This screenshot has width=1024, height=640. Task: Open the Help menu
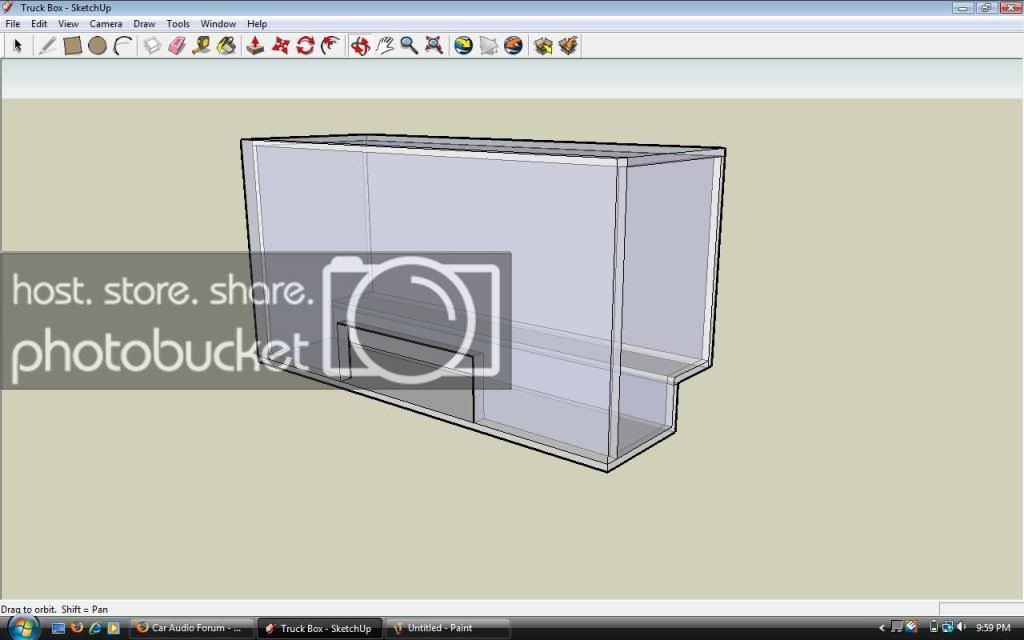click(257, 24)
